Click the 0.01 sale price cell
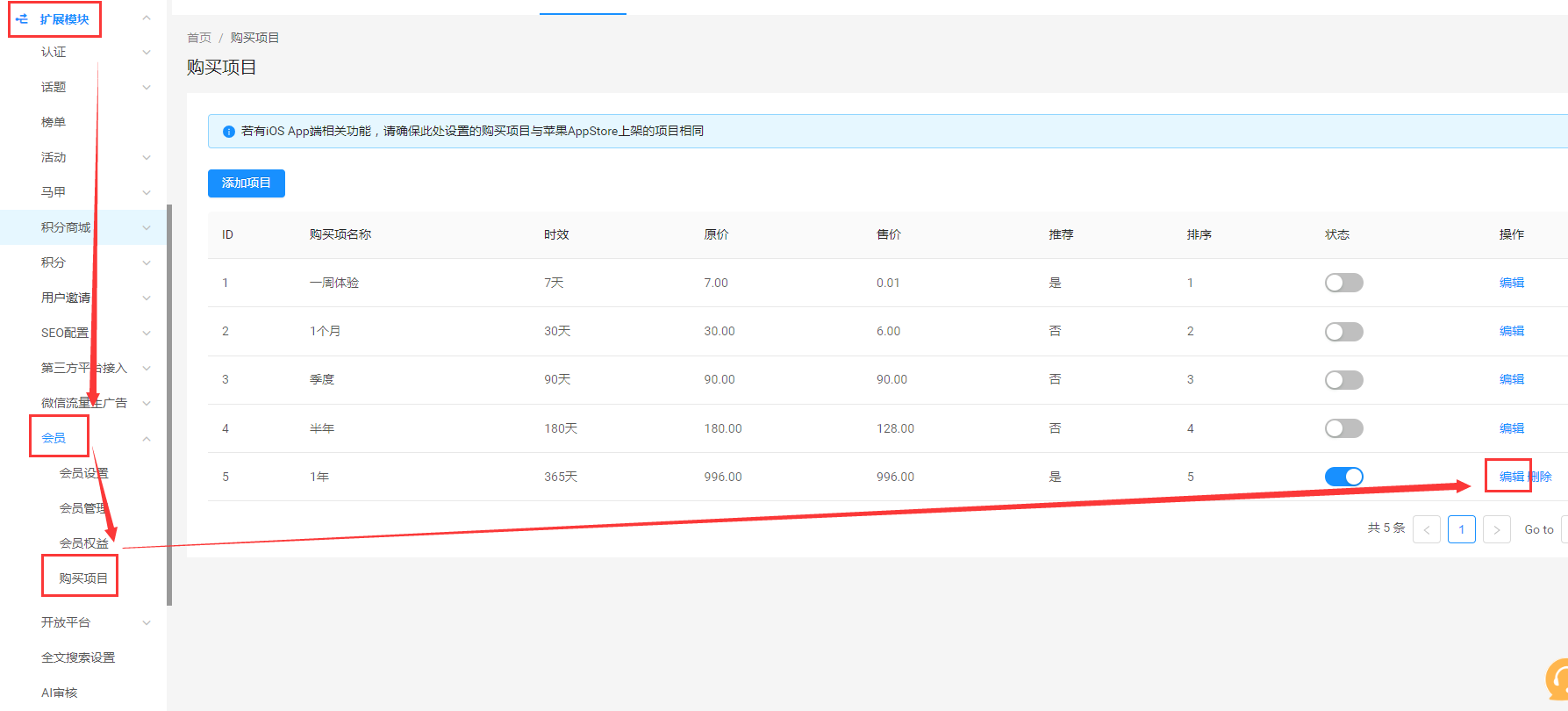 pyautogui.click(x=888, y=283)
